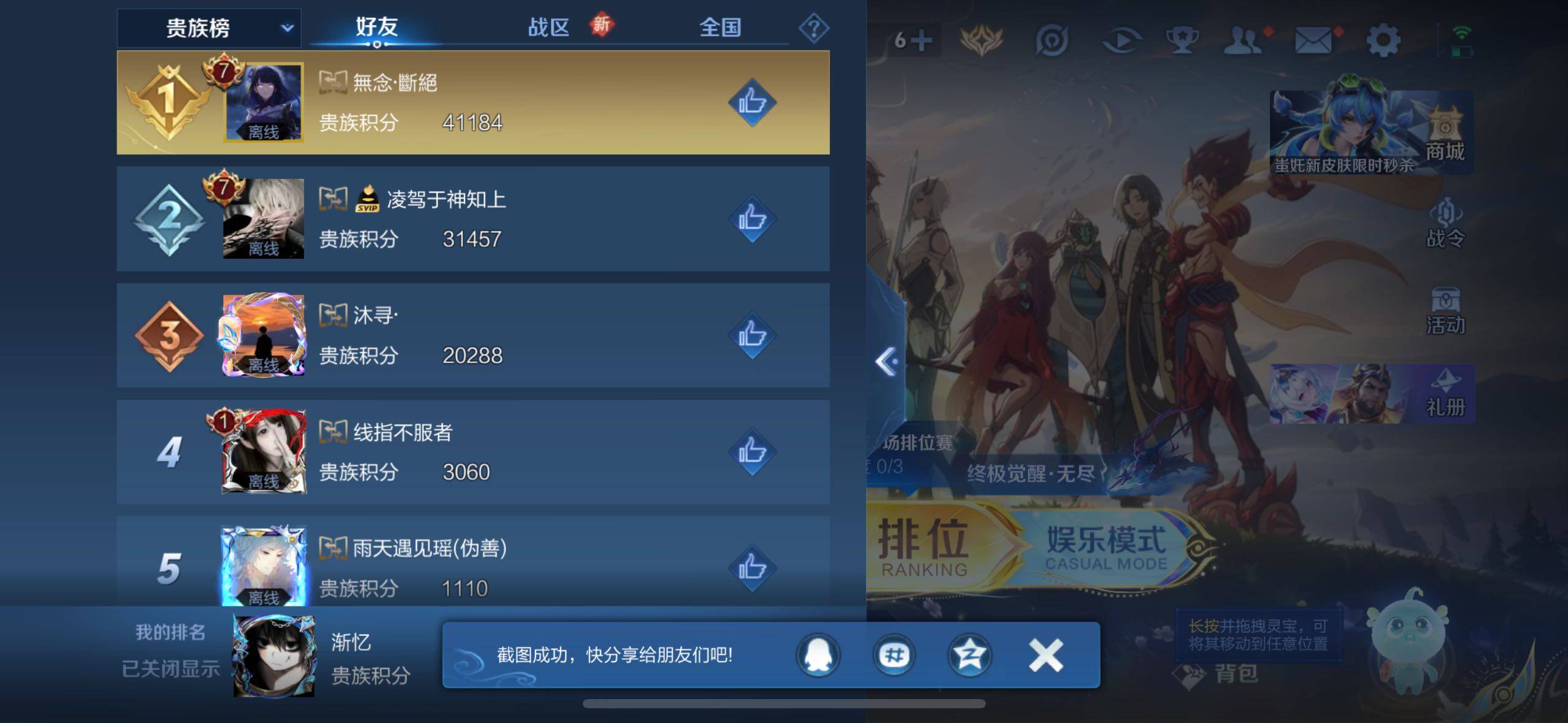Share screenshot via the hashtag chat icon
The image size is (1568, 723).
click(894, 655)
